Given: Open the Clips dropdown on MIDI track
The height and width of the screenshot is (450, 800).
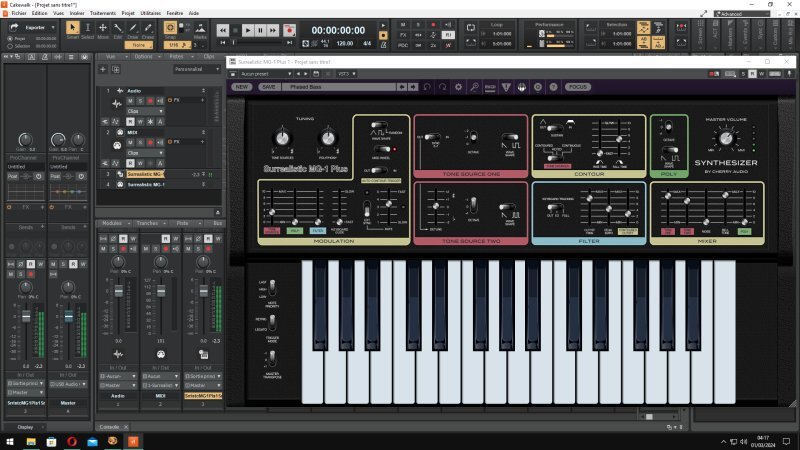Looking at the screenshot, I should point(145,153).
